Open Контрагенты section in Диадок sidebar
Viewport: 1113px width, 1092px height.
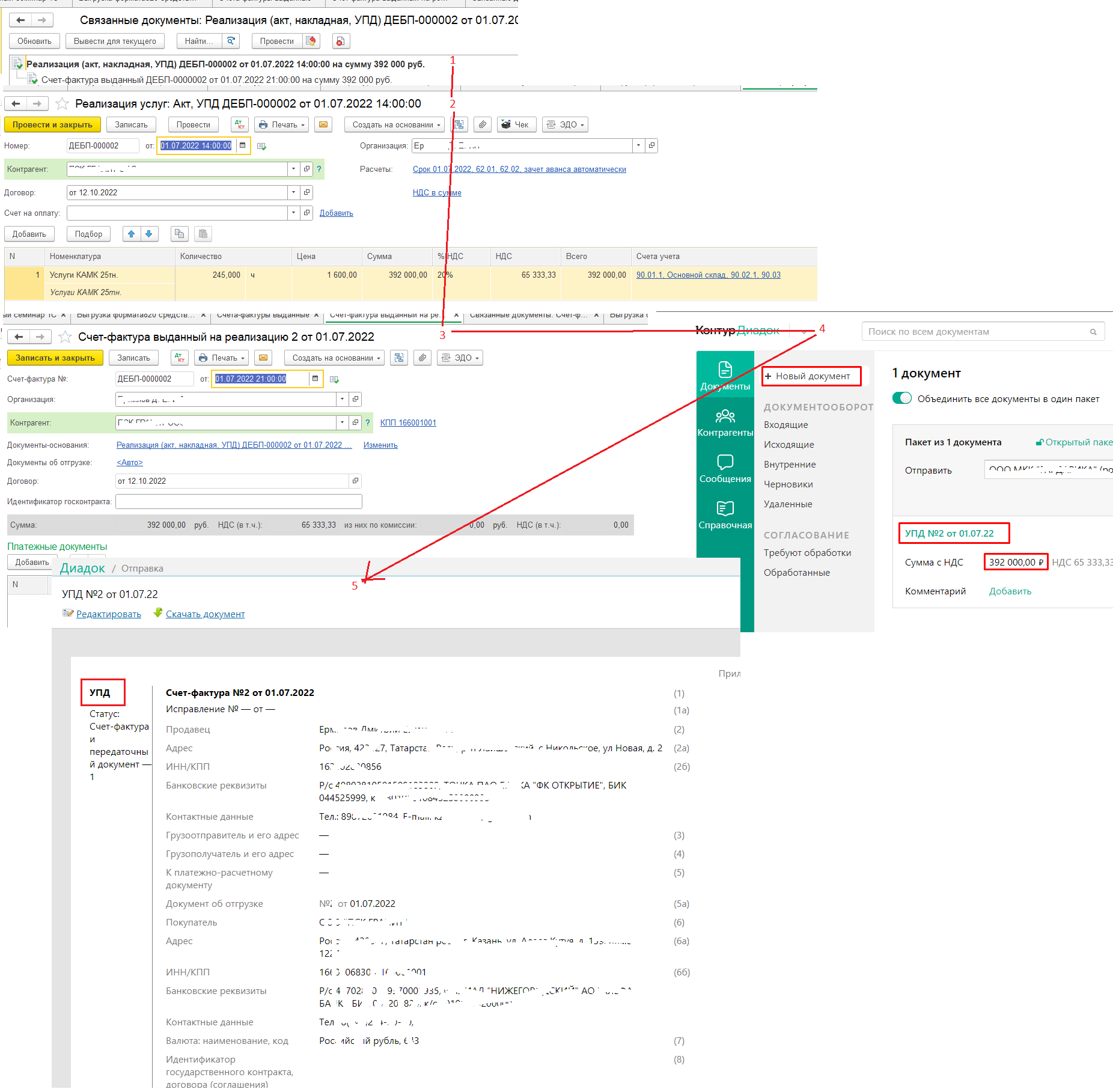click(x=725, y=422)
